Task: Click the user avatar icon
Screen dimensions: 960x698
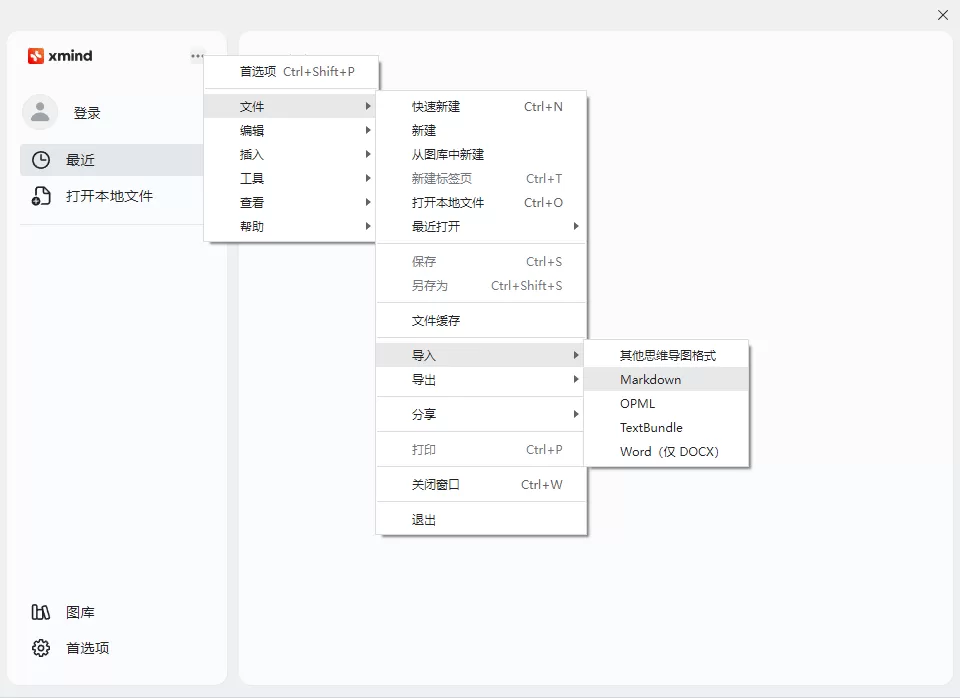Action: coord(40,112)
